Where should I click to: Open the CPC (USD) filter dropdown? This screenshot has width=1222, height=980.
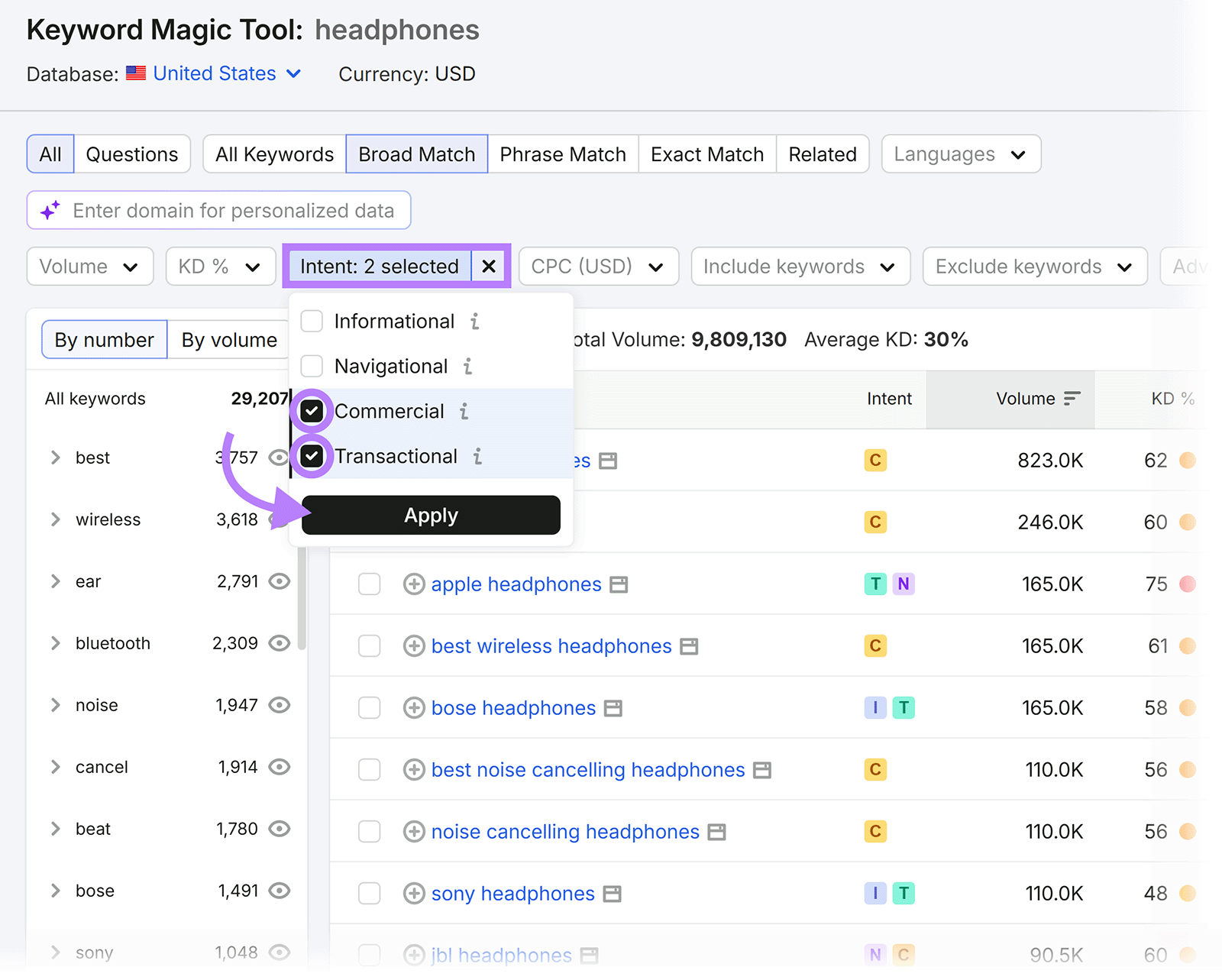point(599,267)
